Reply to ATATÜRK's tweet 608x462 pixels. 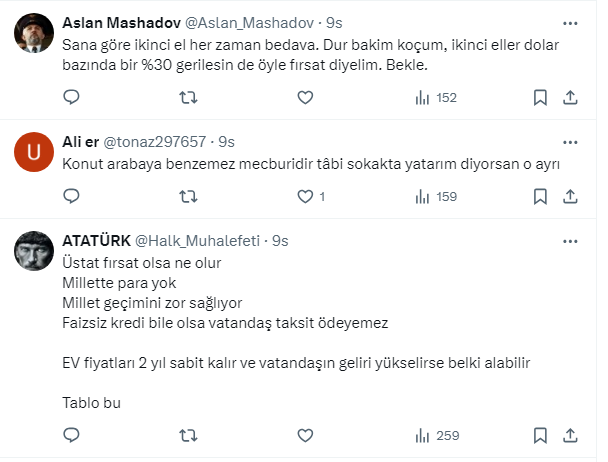(x=71, y=435)
